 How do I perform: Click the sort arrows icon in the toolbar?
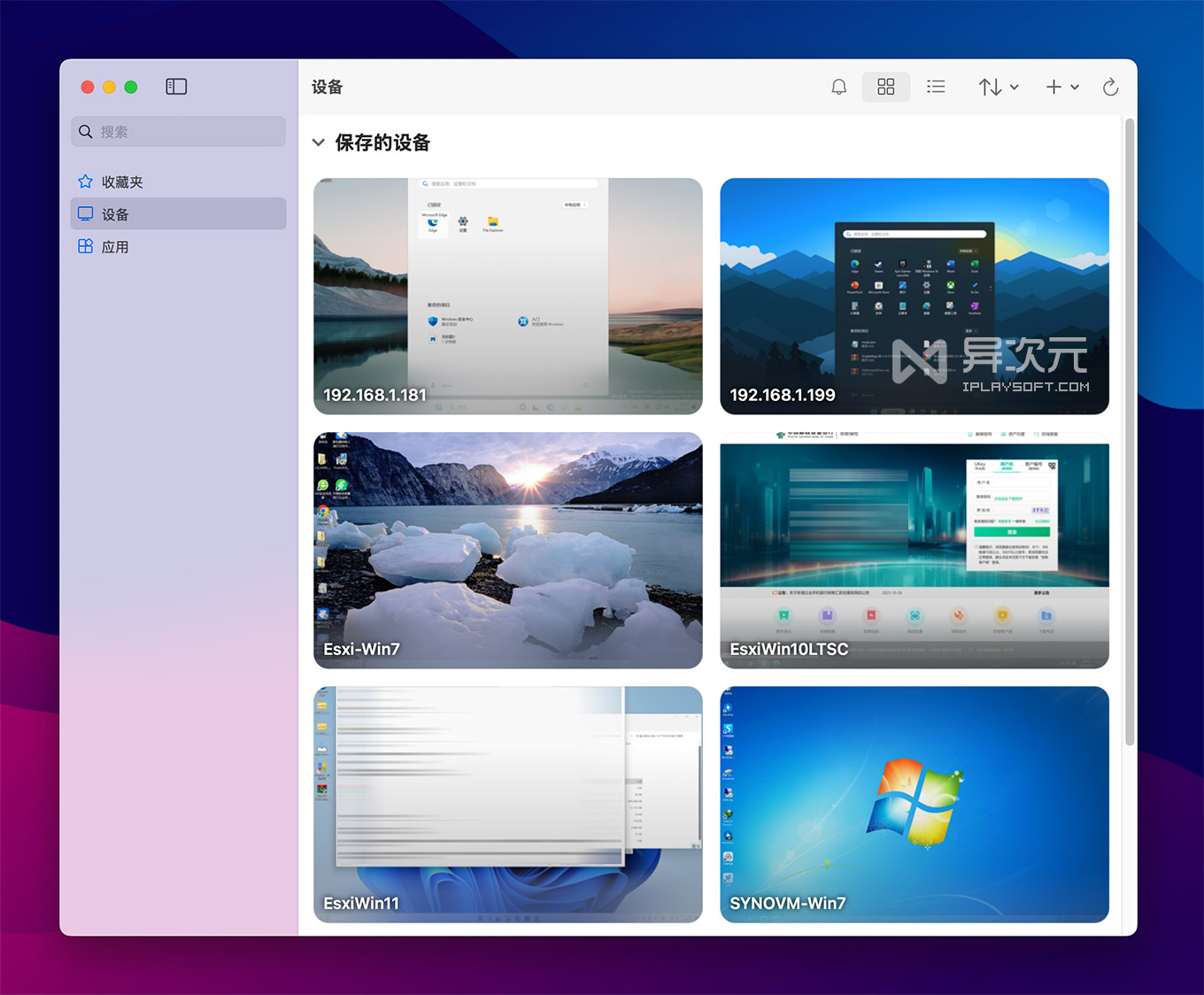click(x=992, y=87)
